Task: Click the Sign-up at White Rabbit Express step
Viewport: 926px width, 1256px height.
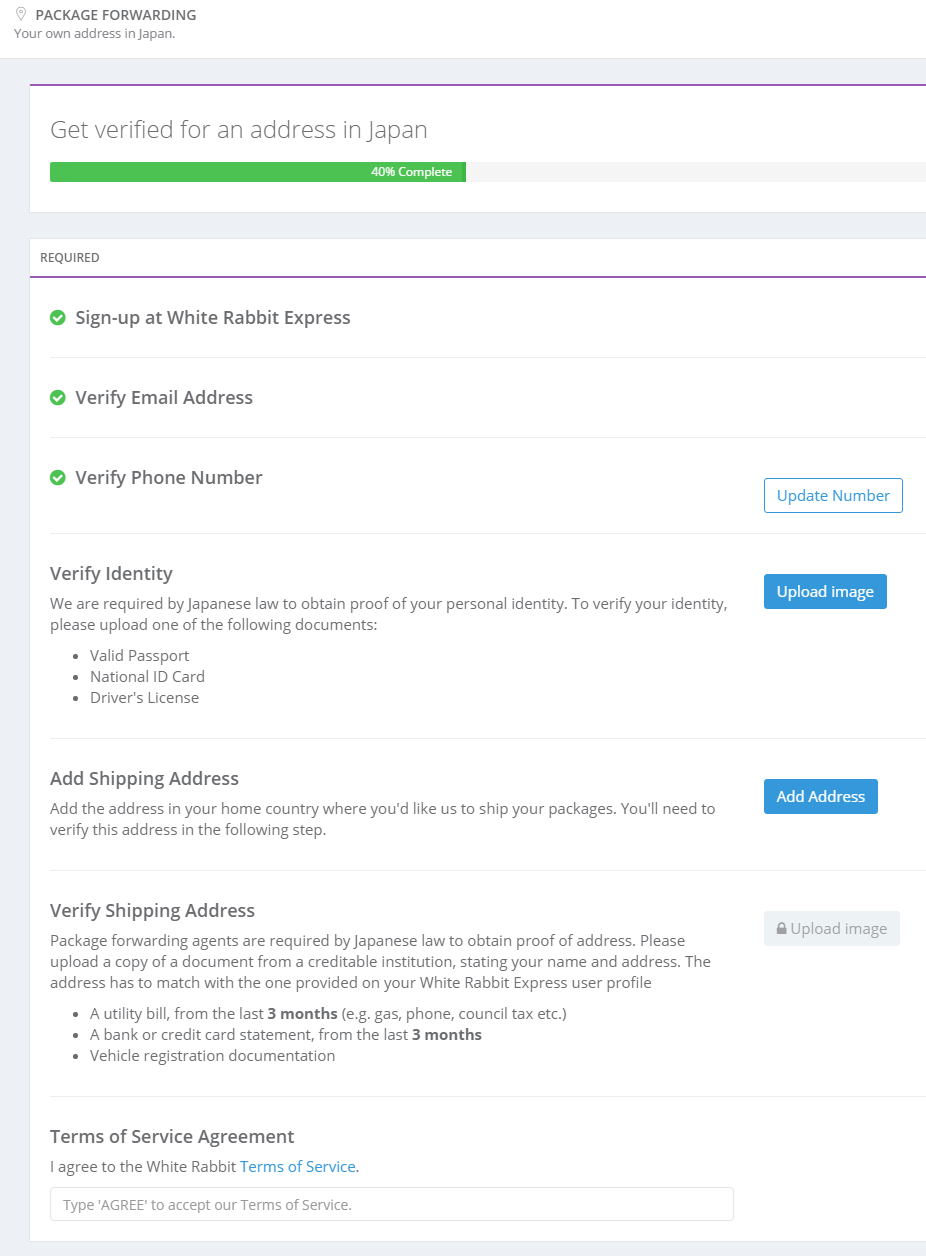Action: pyautogui.click(x=213, y=318)
